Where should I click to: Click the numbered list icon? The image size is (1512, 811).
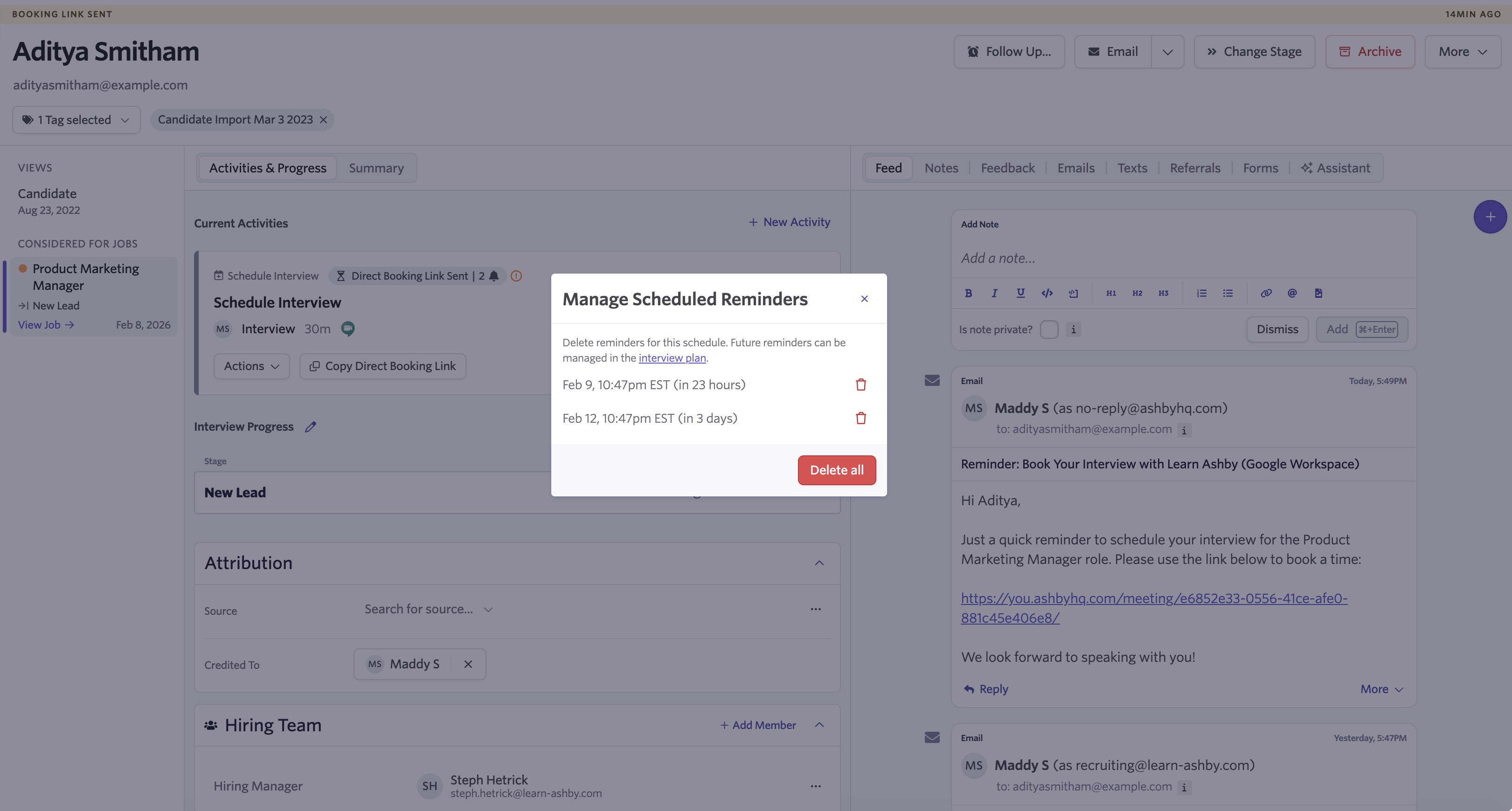pyautogui.click(x=1201, y=293)
